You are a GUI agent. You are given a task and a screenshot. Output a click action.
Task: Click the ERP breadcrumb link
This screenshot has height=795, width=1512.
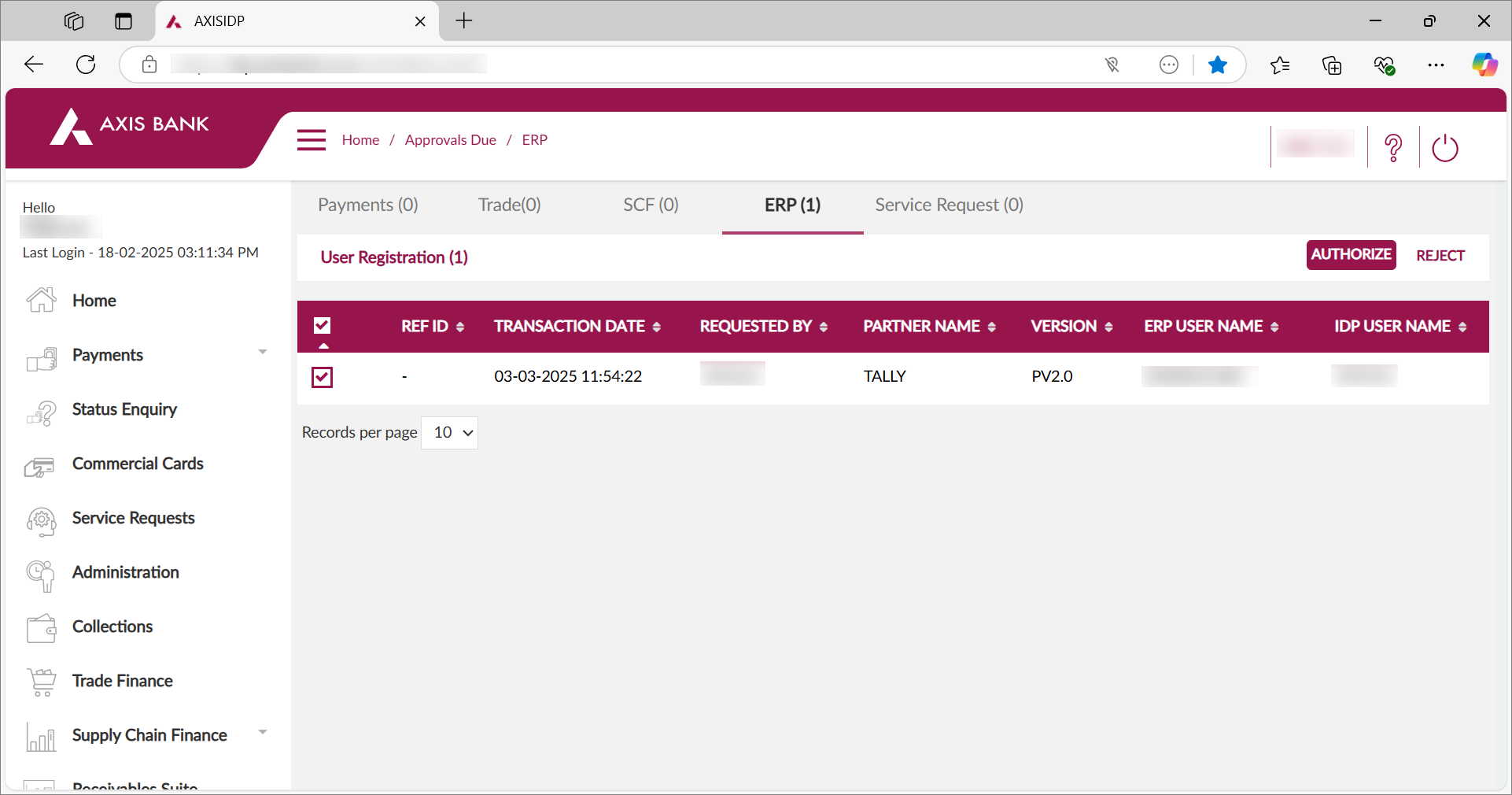pyautogui.click(x=535, y=140)
